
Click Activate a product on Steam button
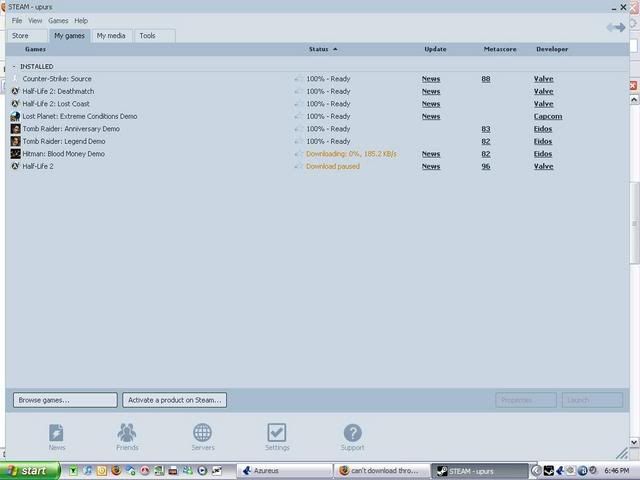coord(175,400)
